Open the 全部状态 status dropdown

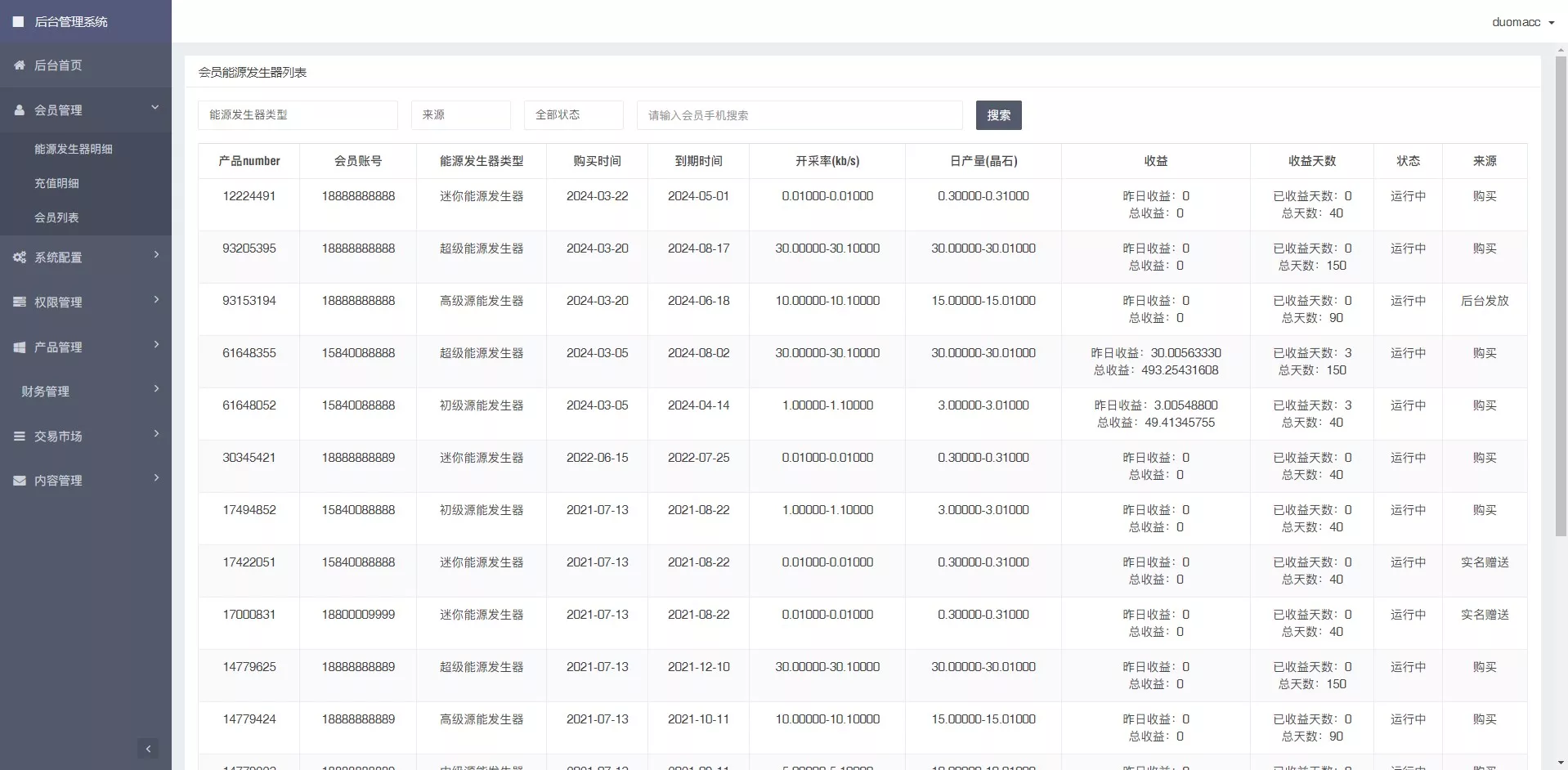tap(573, 115)
